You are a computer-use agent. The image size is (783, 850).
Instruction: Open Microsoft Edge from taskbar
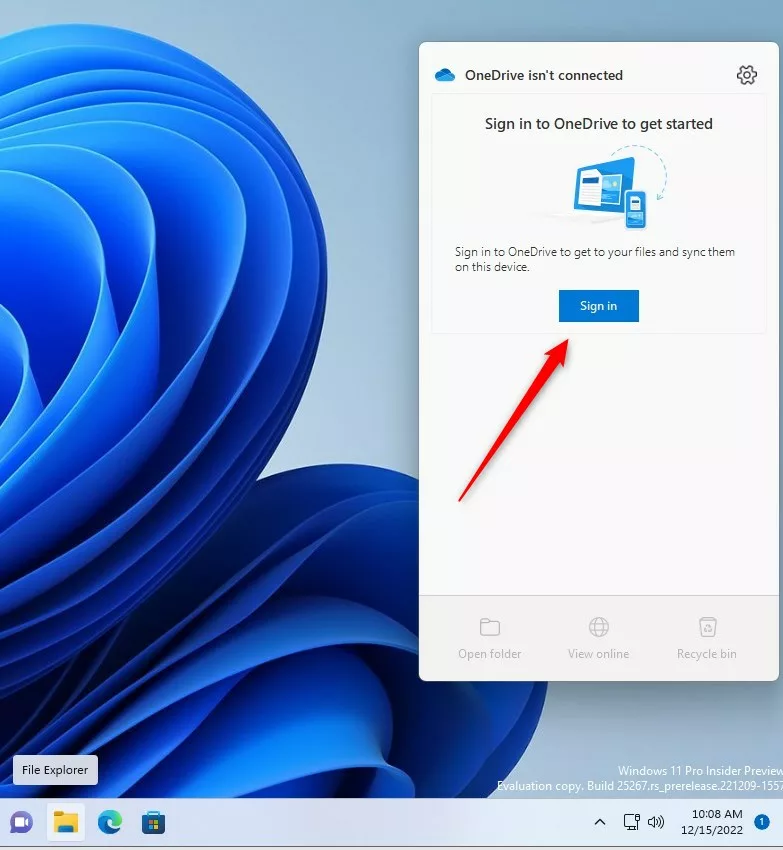tap(110, 823)
